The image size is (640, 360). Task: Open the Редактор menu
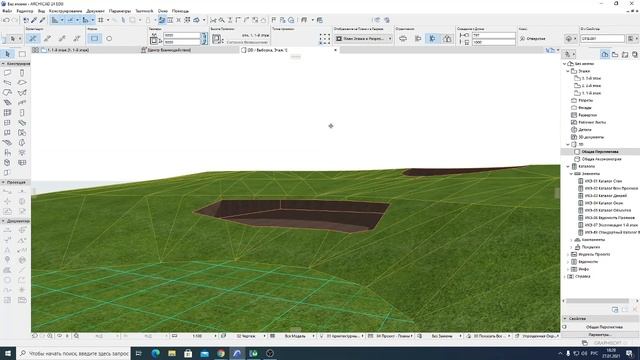coord(24,11)
